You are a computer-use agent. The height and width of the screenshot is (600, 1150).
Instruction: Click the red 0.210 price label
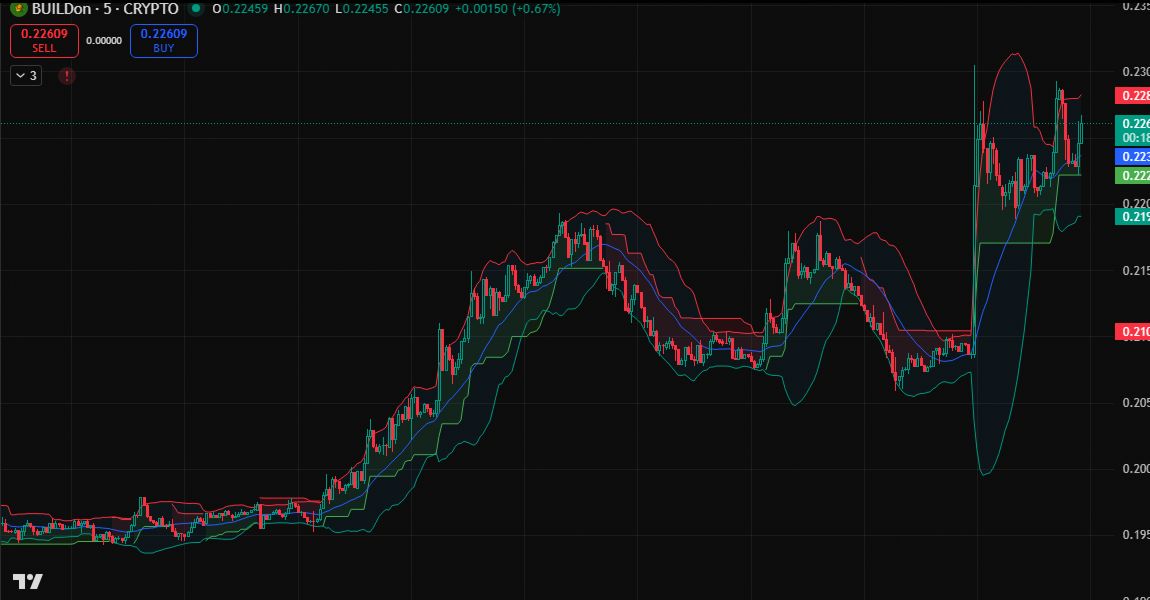coord(1132,332)
